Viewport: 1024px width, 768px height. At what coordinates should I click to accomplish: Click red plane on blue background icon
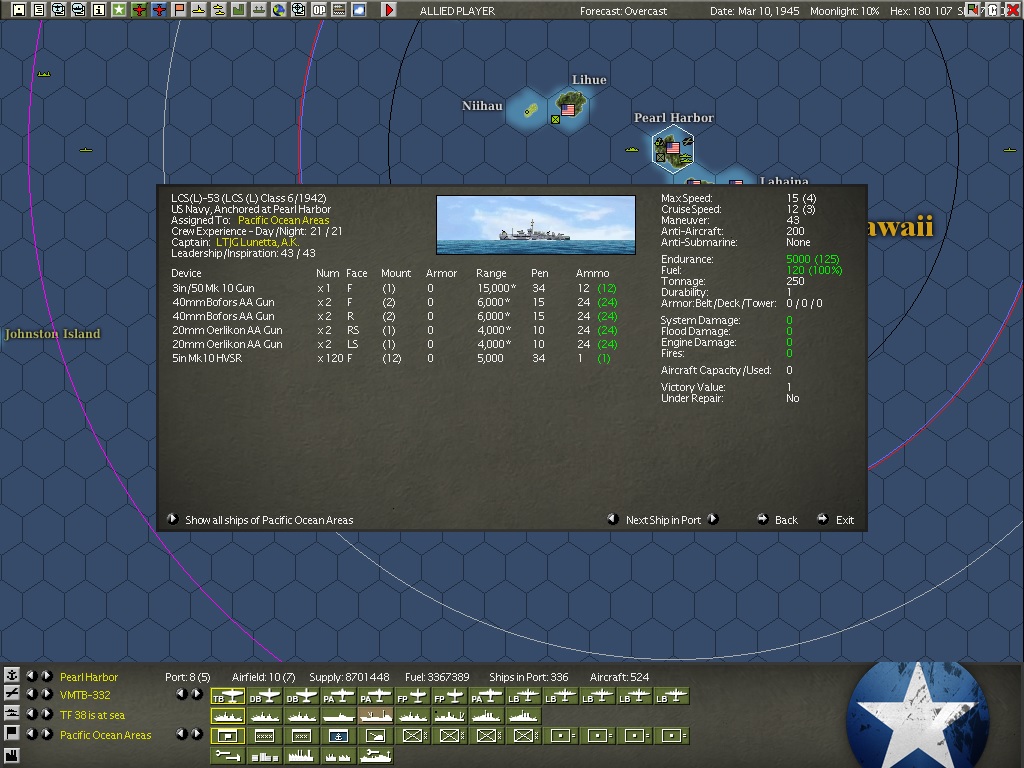coord(159,10)
